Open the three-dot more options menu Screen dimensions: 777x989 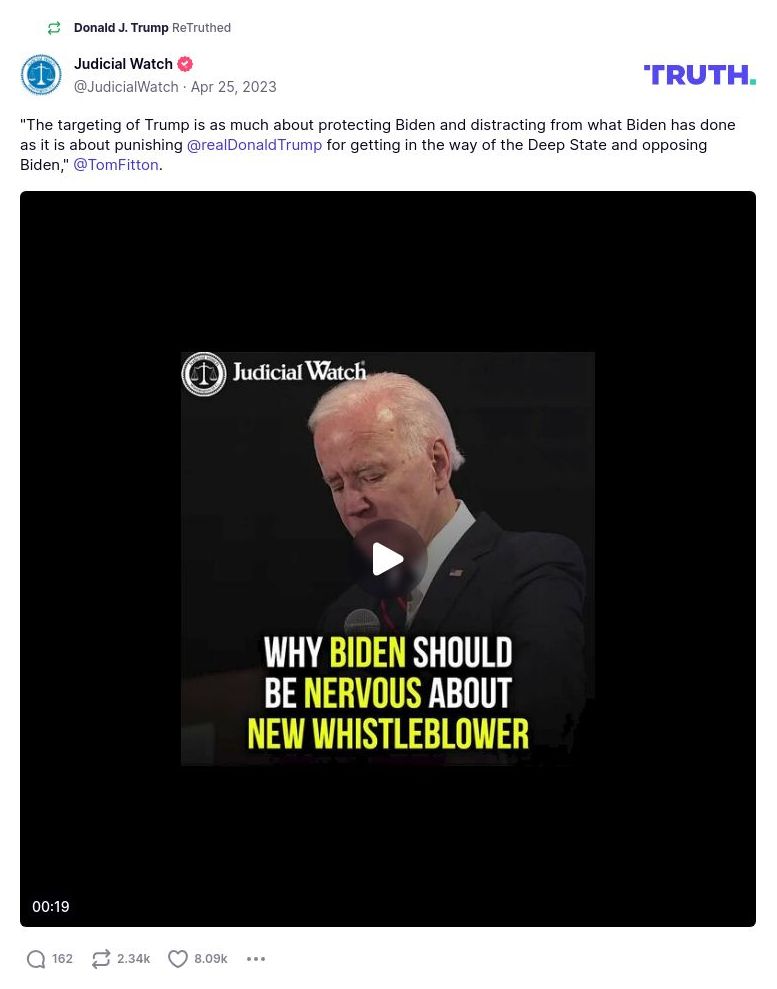coord(255,959)
